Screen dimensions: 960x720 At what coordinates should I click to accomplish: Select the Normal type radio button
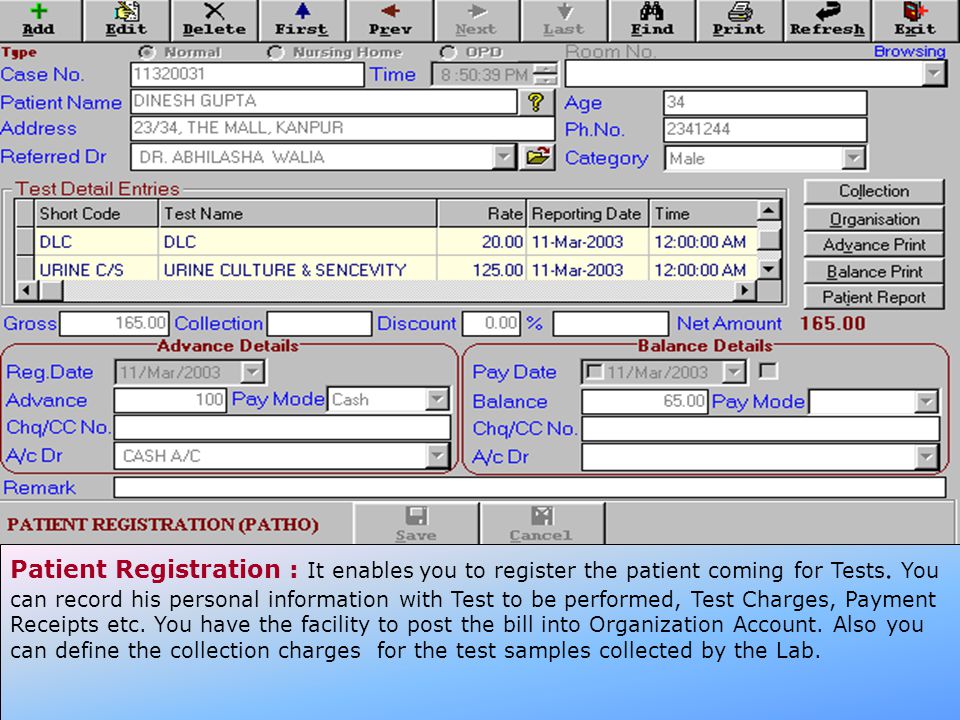(147, 53)
